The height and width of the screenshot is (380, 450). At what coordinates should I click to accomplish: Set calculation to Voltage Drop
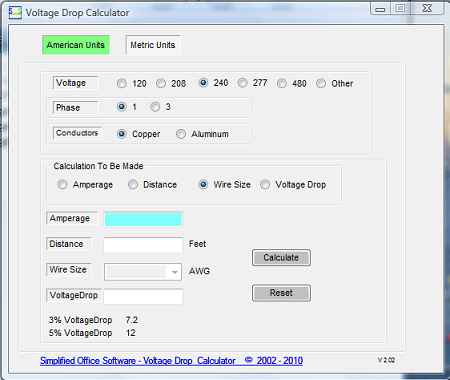(x=265, y=184)
